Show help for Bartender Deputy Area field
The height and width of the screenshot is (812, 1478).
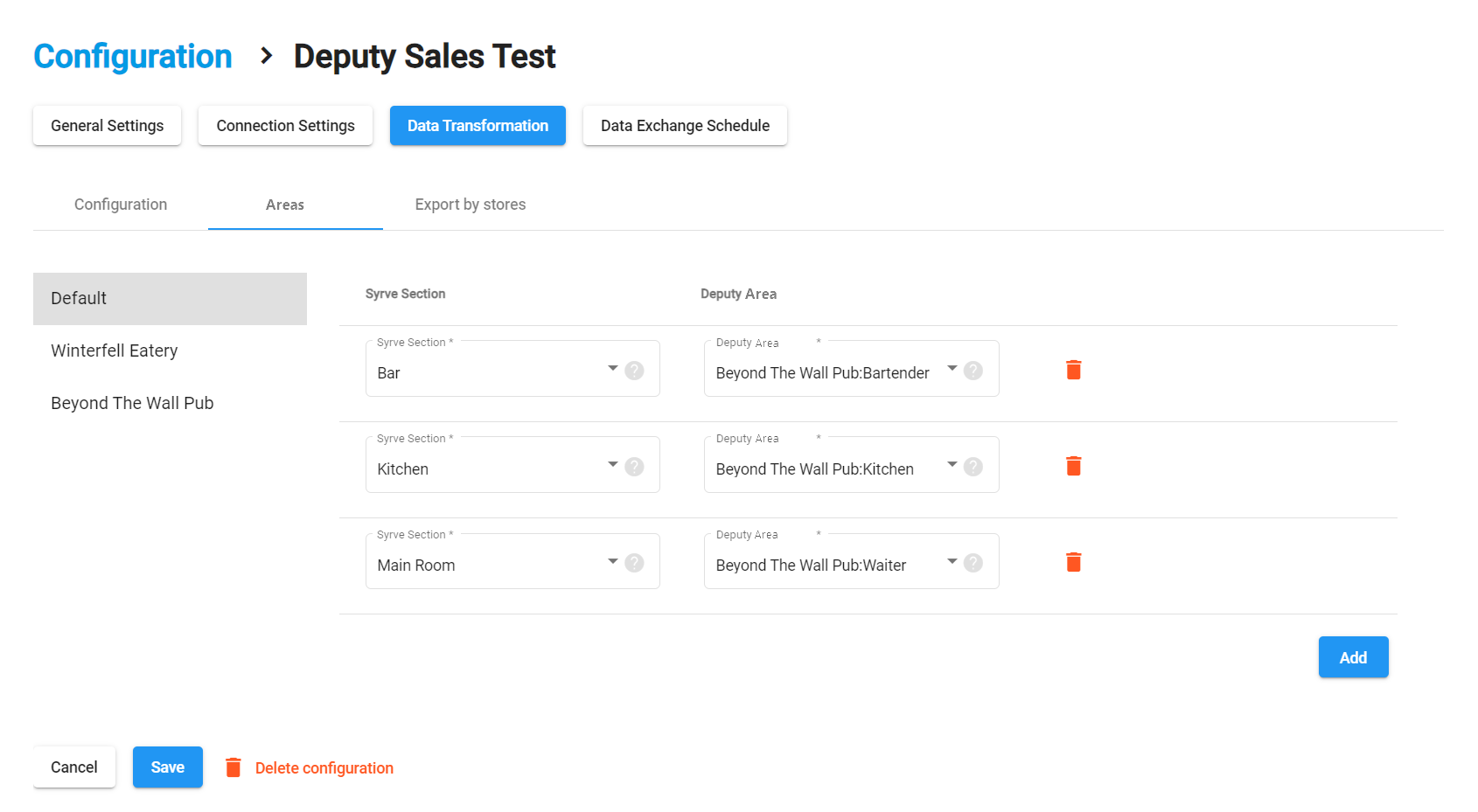click(973, 371)
